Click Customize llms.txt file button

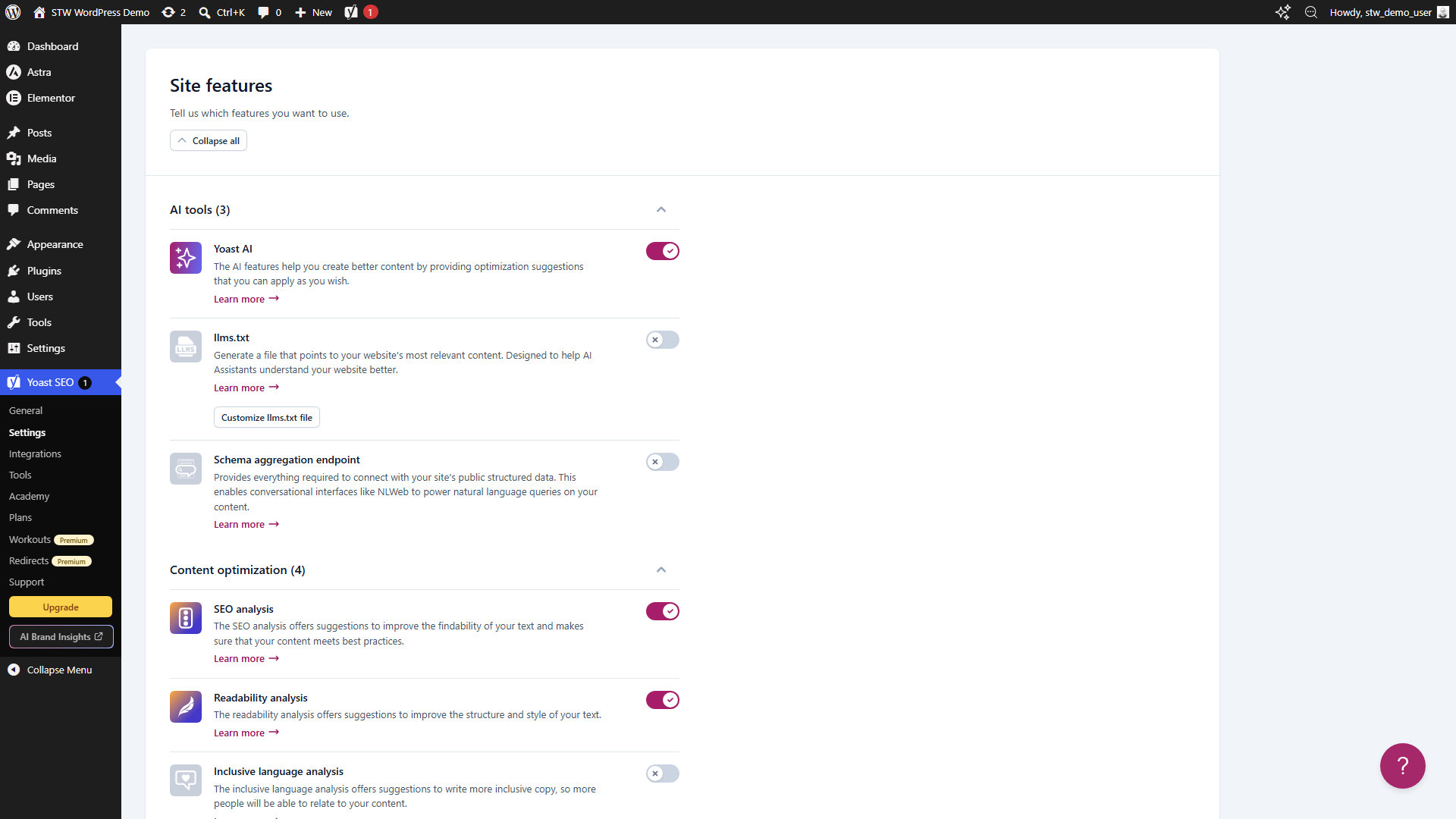267,417
